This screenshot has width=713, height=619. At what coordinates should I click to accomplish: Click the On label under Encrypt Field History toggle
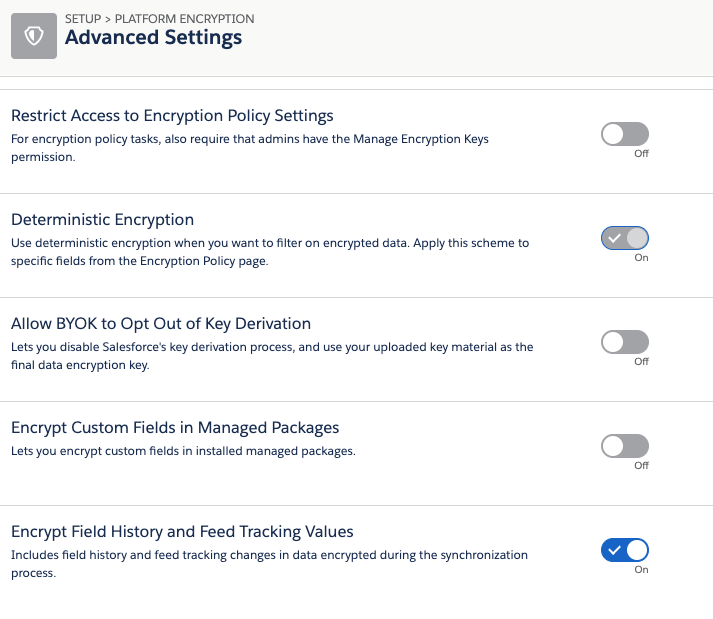click(x=642, y=570)
